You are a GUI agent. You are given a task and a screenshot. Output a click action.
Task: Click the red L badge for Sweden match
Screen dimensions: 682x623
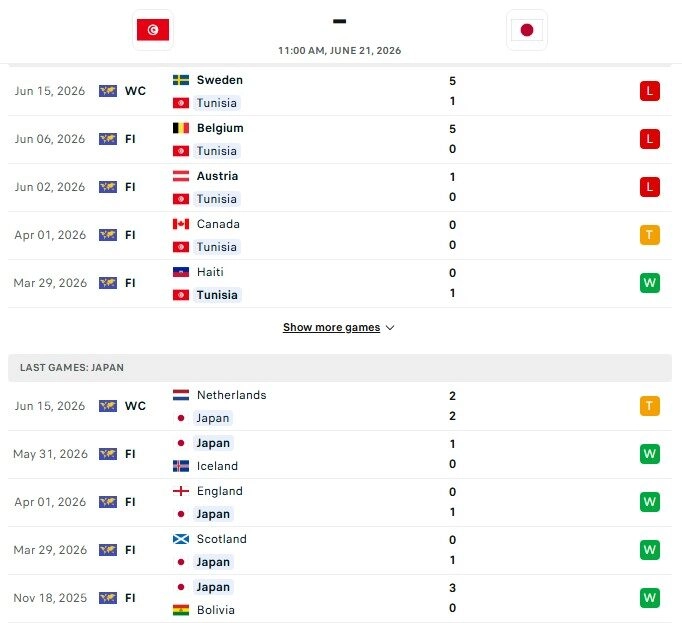coord(649,91)
